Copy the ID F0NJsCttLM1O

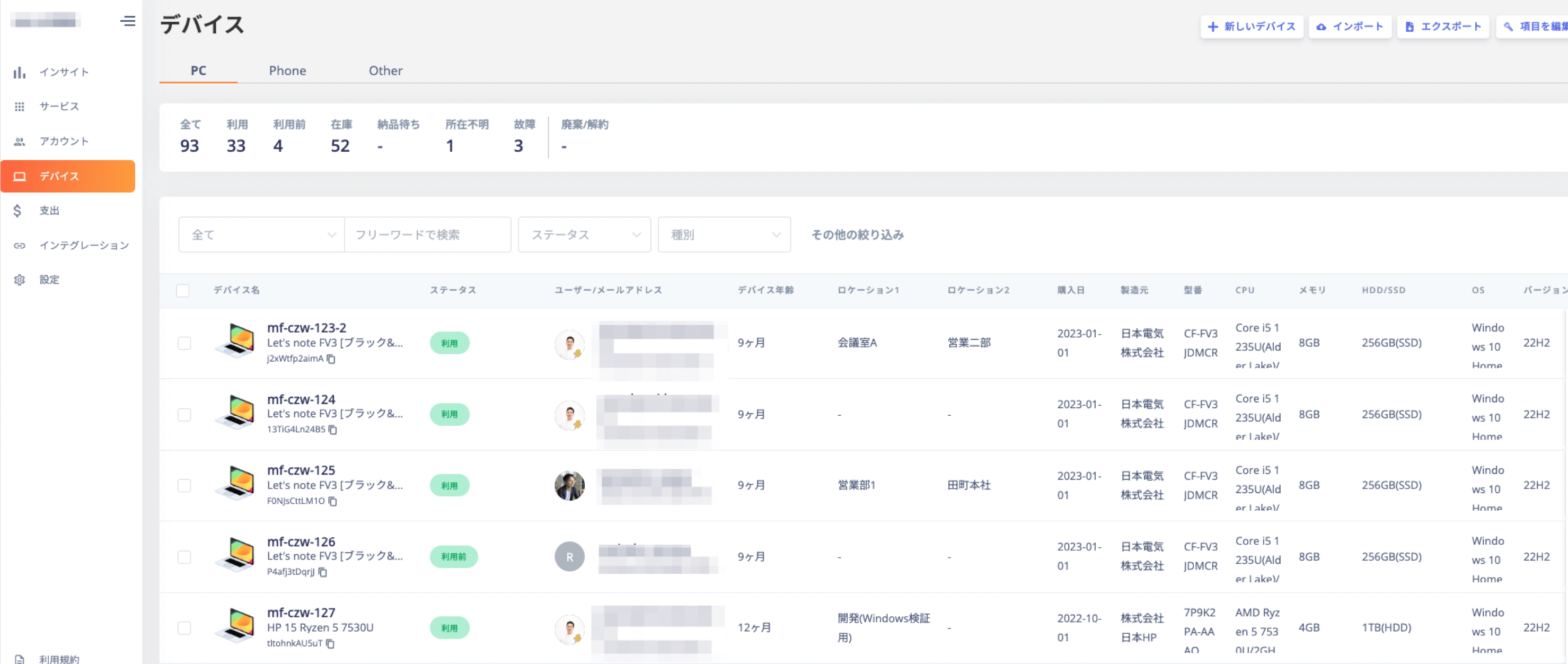tap(333, 501)
